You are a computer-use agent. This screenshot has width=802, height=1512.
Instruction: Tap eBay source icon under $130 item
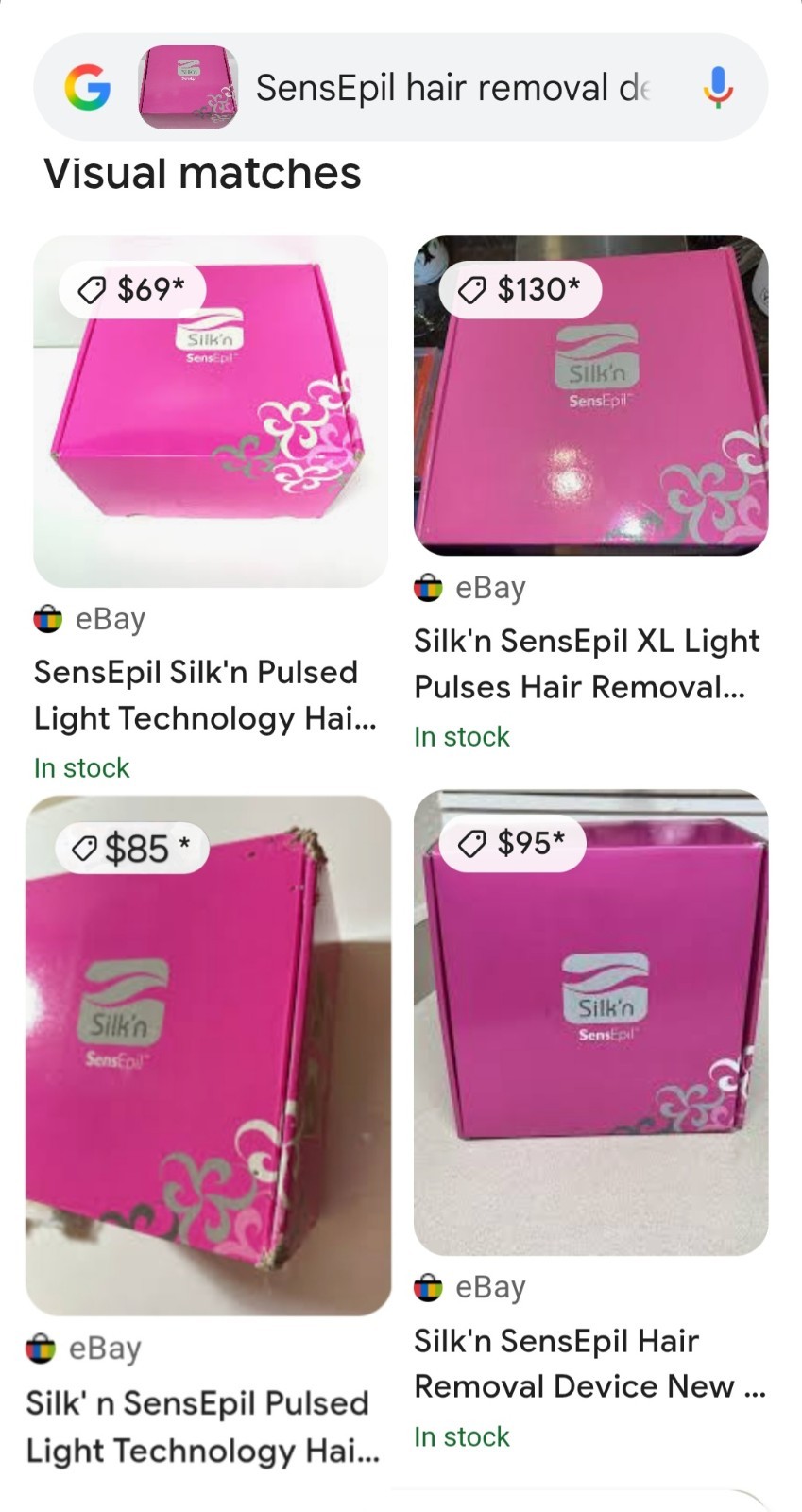point(428,588)
